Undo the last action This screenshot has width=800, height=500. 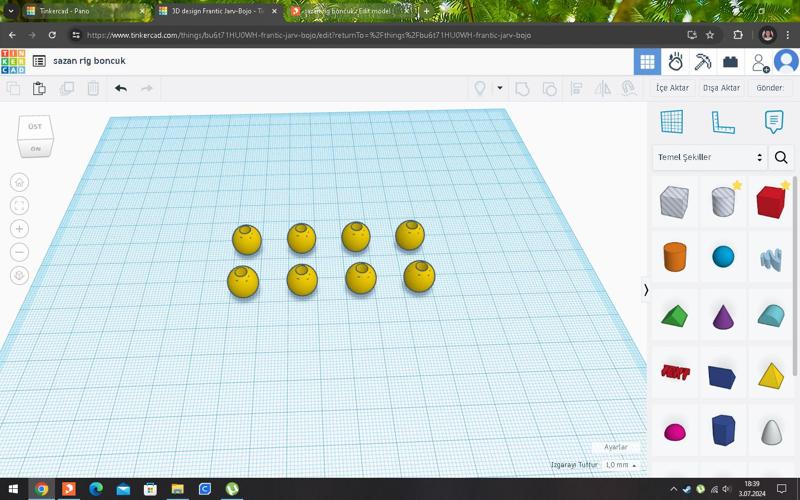[x=121, y=88]
